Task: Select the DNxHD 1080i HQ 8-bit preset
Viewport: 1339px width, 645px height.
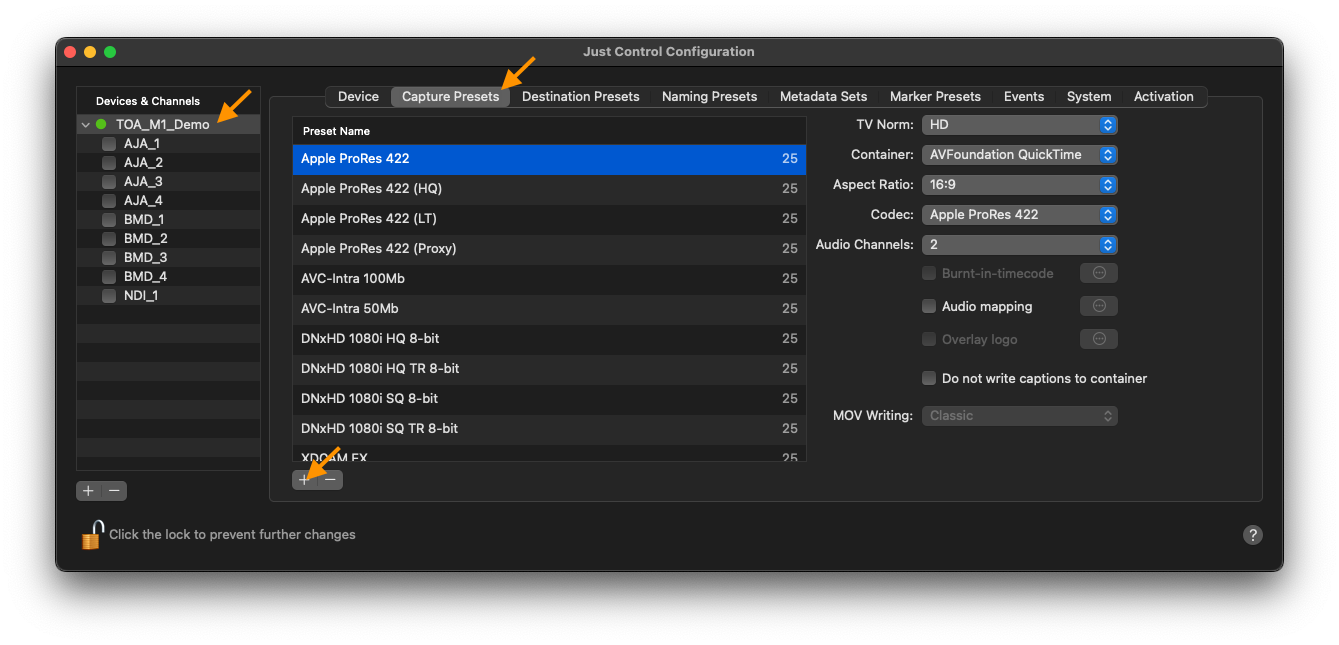Action: 549,339
